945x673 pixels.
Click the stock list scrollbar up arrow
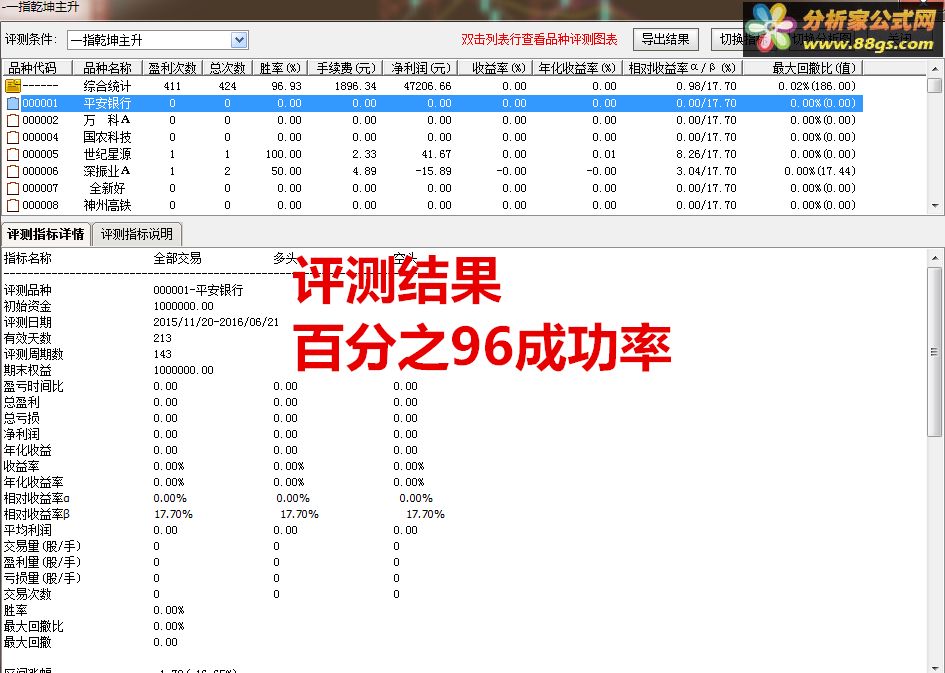point(935,69)
